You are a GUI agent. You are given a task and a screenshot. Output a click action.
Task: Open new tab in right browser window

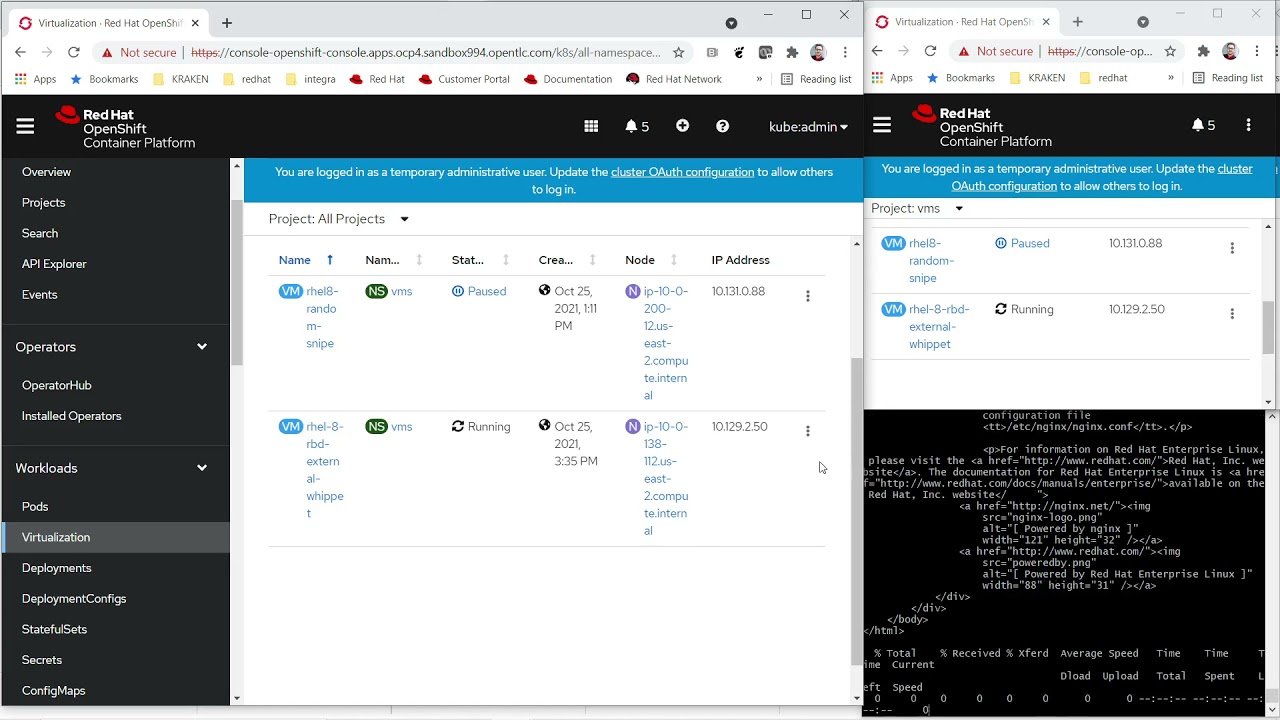coord(1077,21)
